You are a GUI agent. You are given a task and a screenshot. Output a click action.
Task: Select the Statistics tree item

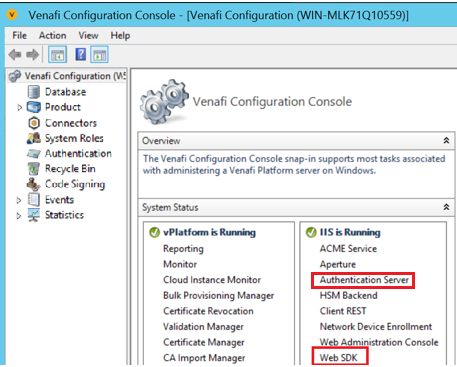pos(64,215)
